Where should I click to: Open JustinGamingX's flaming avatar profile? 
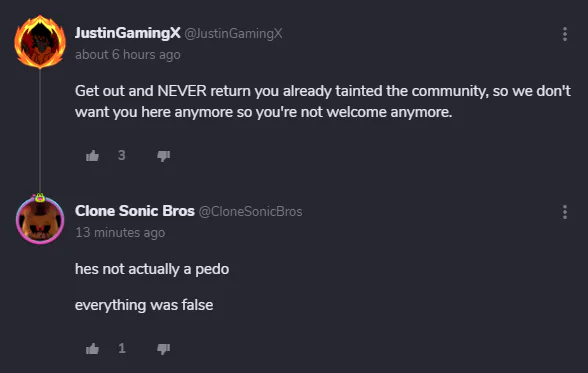pyautogui.click(x=40, y=42)
